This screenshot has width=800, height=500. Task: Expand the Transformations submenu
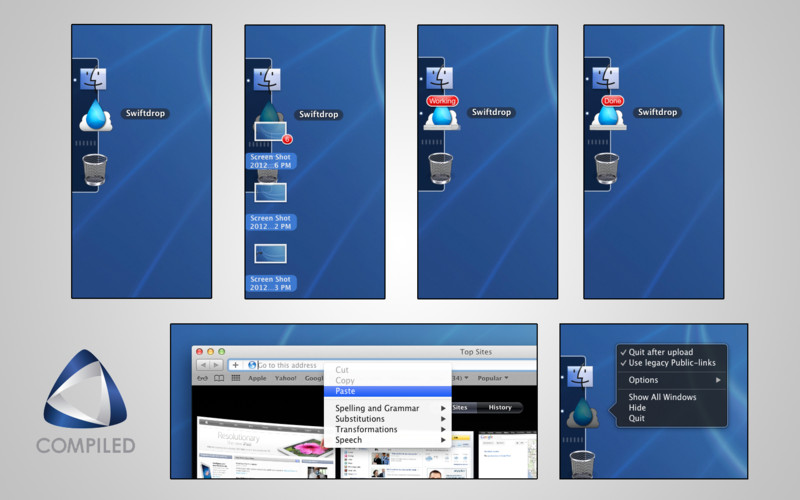[388, 430]
